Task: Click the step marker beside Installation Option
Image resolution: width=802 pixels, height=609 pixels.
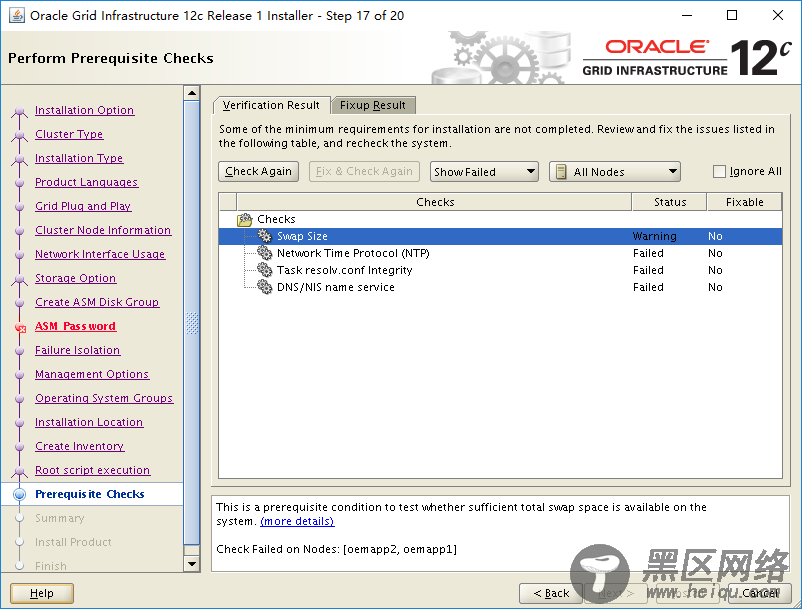Action: (x=19, y=111)
